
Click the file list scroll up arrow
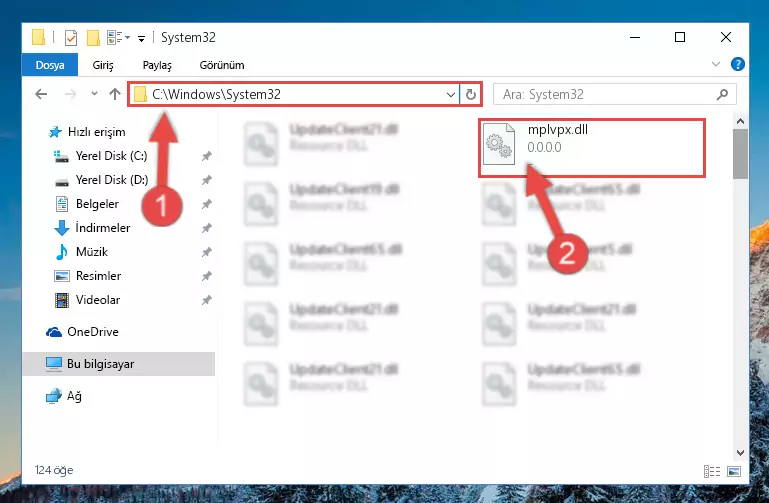[x=740, y=121]
